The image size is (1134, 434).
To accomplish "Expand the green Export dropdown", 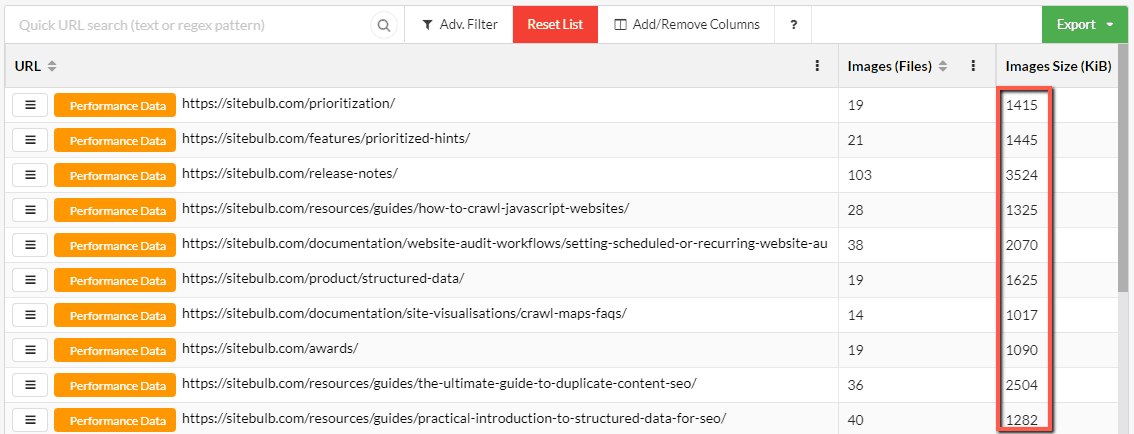I will click(1085, 25).
